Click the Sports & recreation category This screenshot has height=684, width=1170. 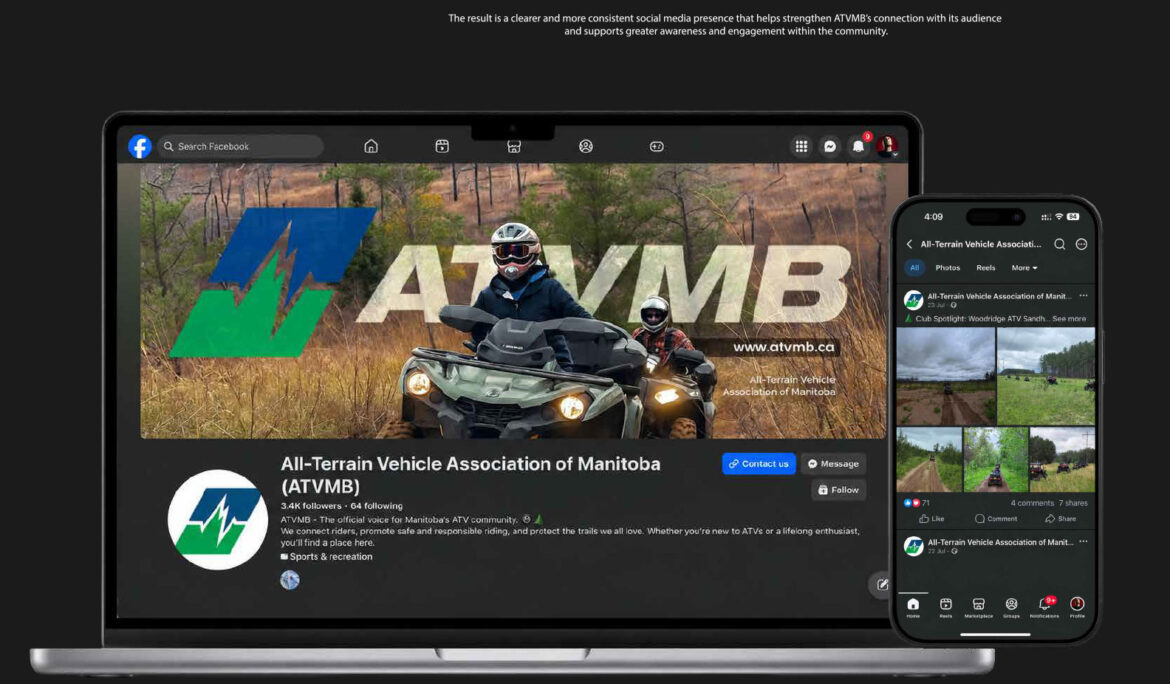point(326,556)
